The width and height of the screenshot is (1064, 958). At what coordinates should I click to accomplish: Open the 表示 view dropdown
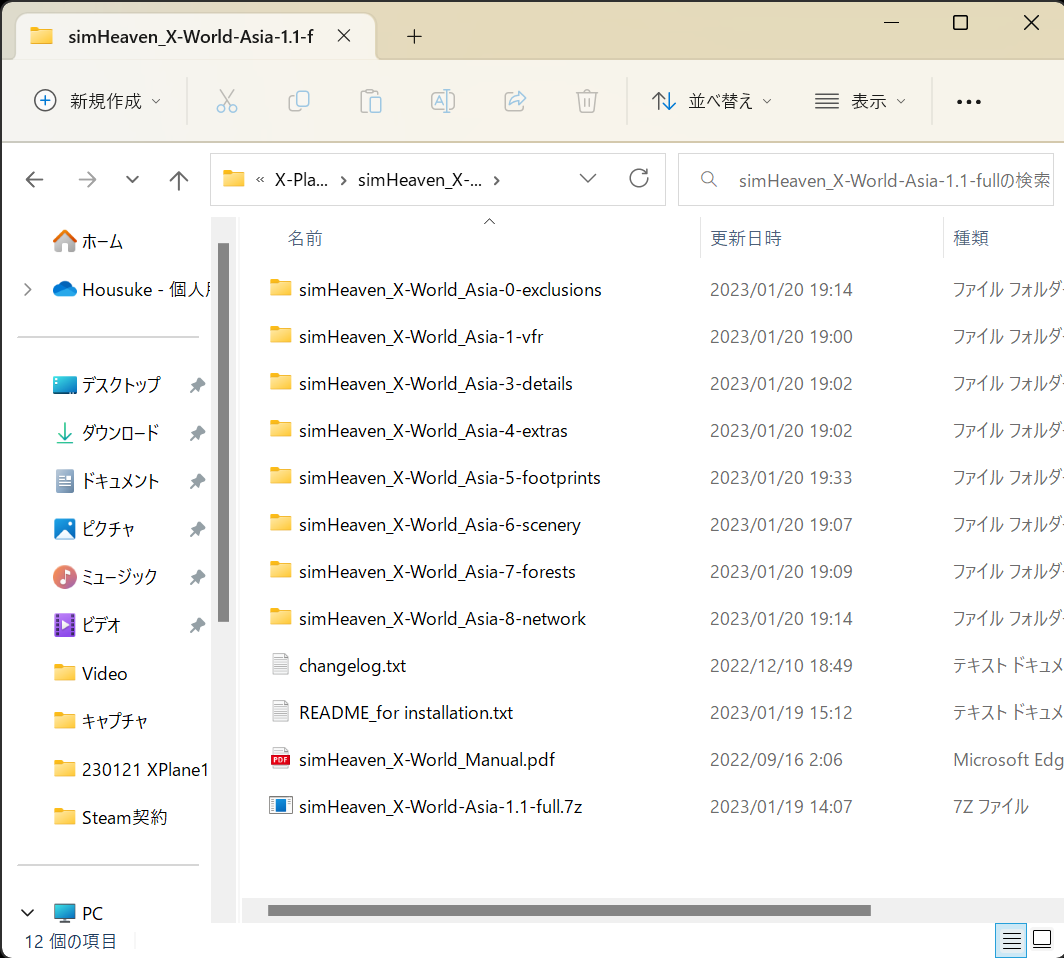(x=860, y=101)
